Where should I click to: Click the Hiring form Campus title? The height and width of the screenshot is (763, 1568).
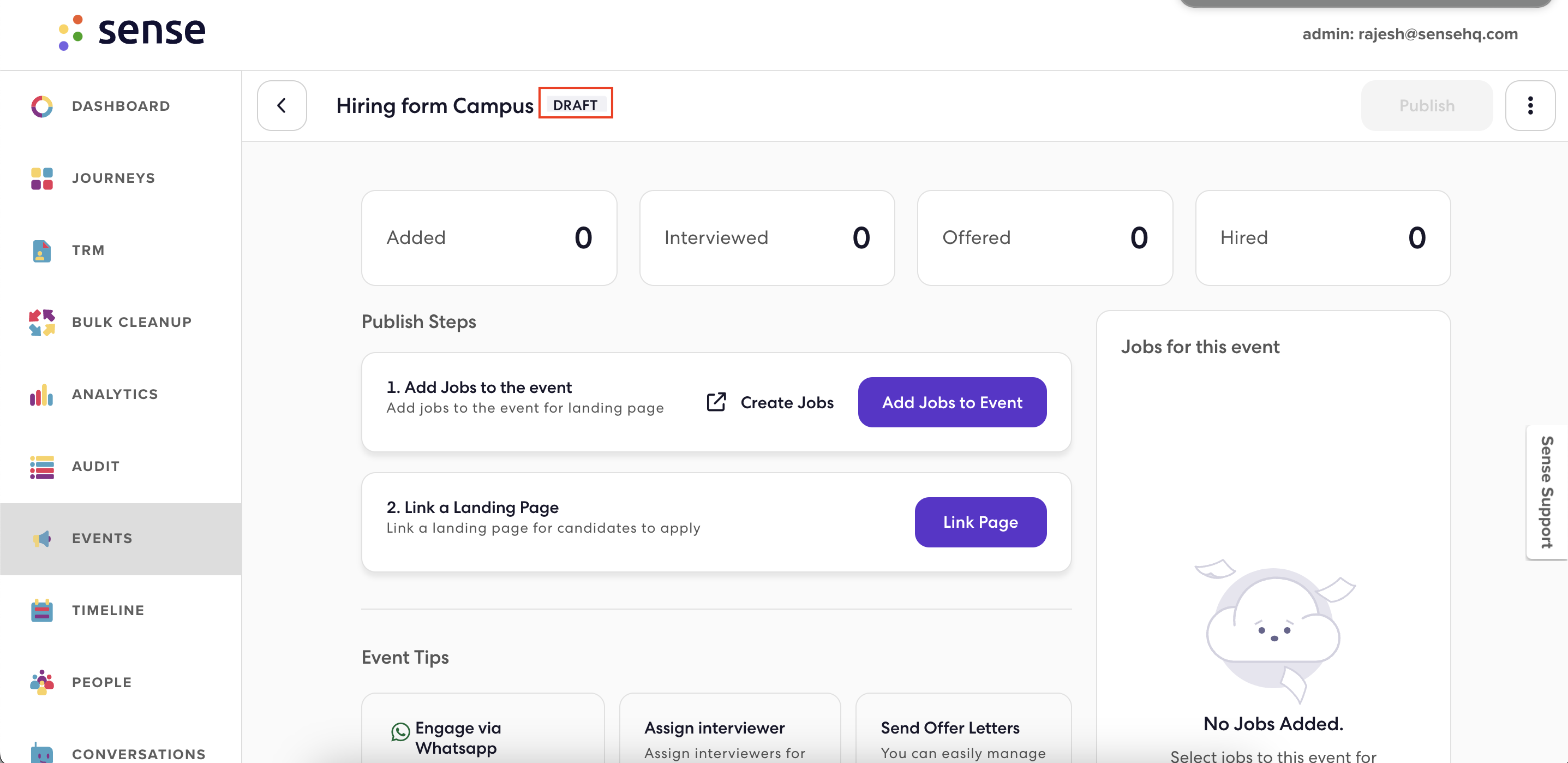coord(435,105)
